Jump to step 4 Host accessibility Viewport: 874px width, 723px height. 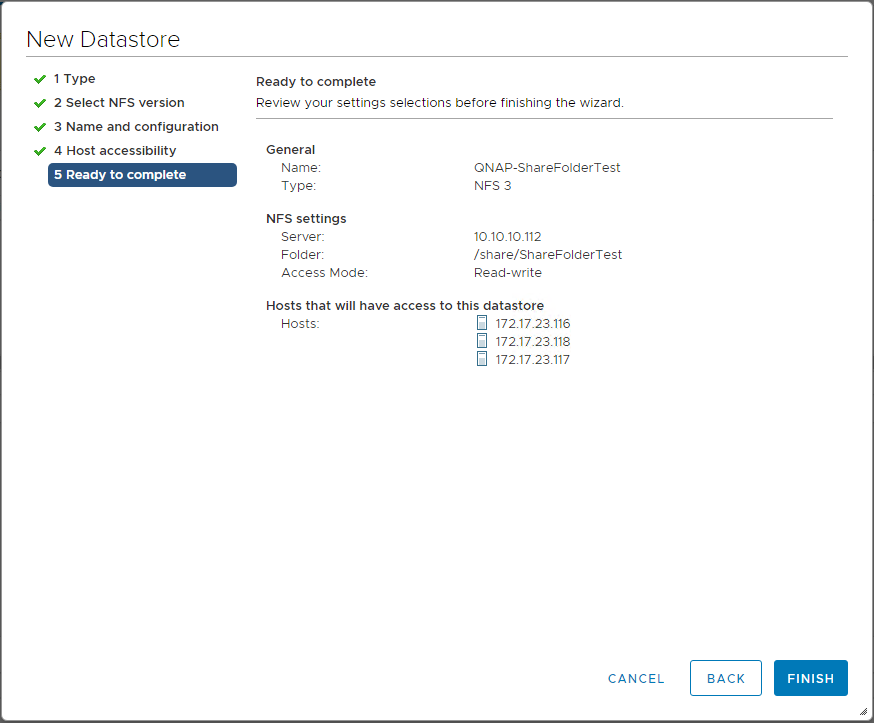click(x=115, y=151)
